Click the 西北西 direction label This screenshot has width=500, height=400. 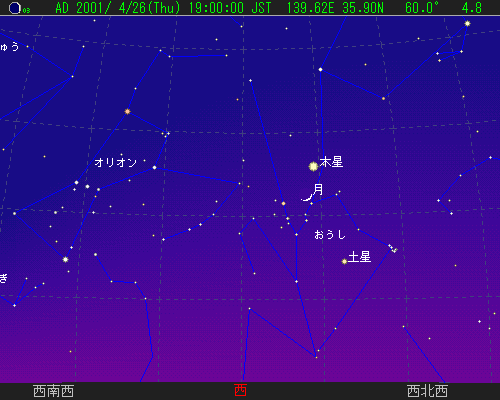click(427, 391)
